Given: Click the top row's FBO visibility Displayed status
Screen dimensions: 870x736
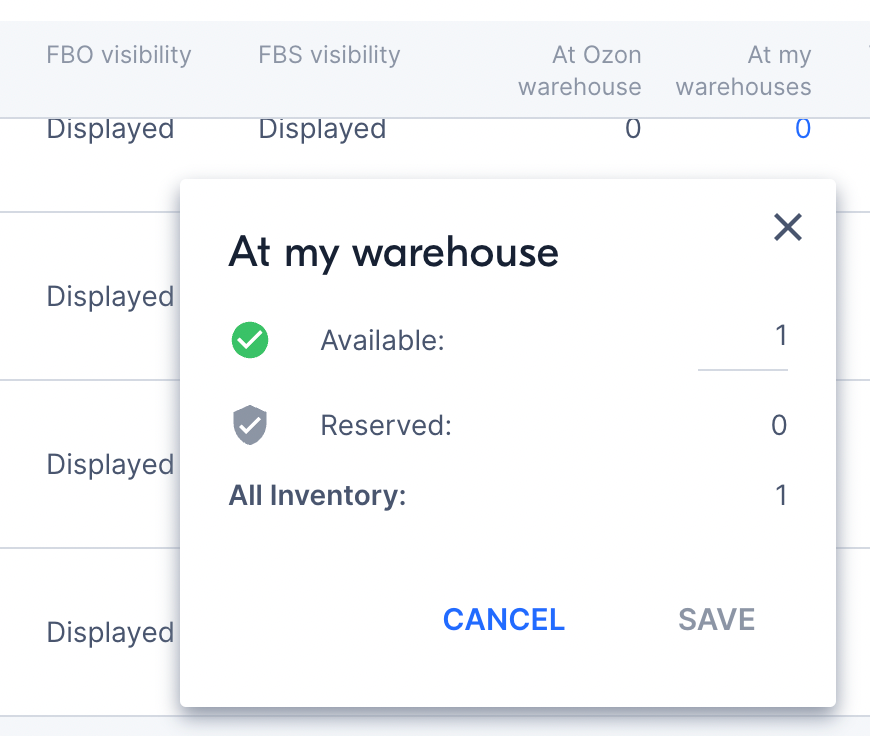Looking at the screenshot, I should click(110, 129).
